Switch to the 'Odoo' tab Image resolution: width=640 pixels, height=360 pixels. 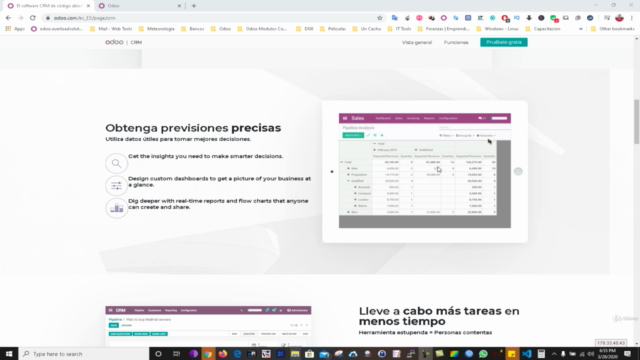[140, 6]
